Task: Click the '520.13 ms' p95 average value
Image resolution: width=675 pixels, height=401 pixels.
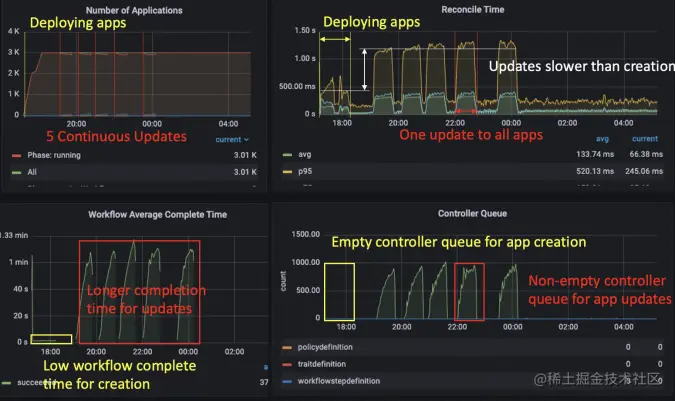Action: coord(595,171)
